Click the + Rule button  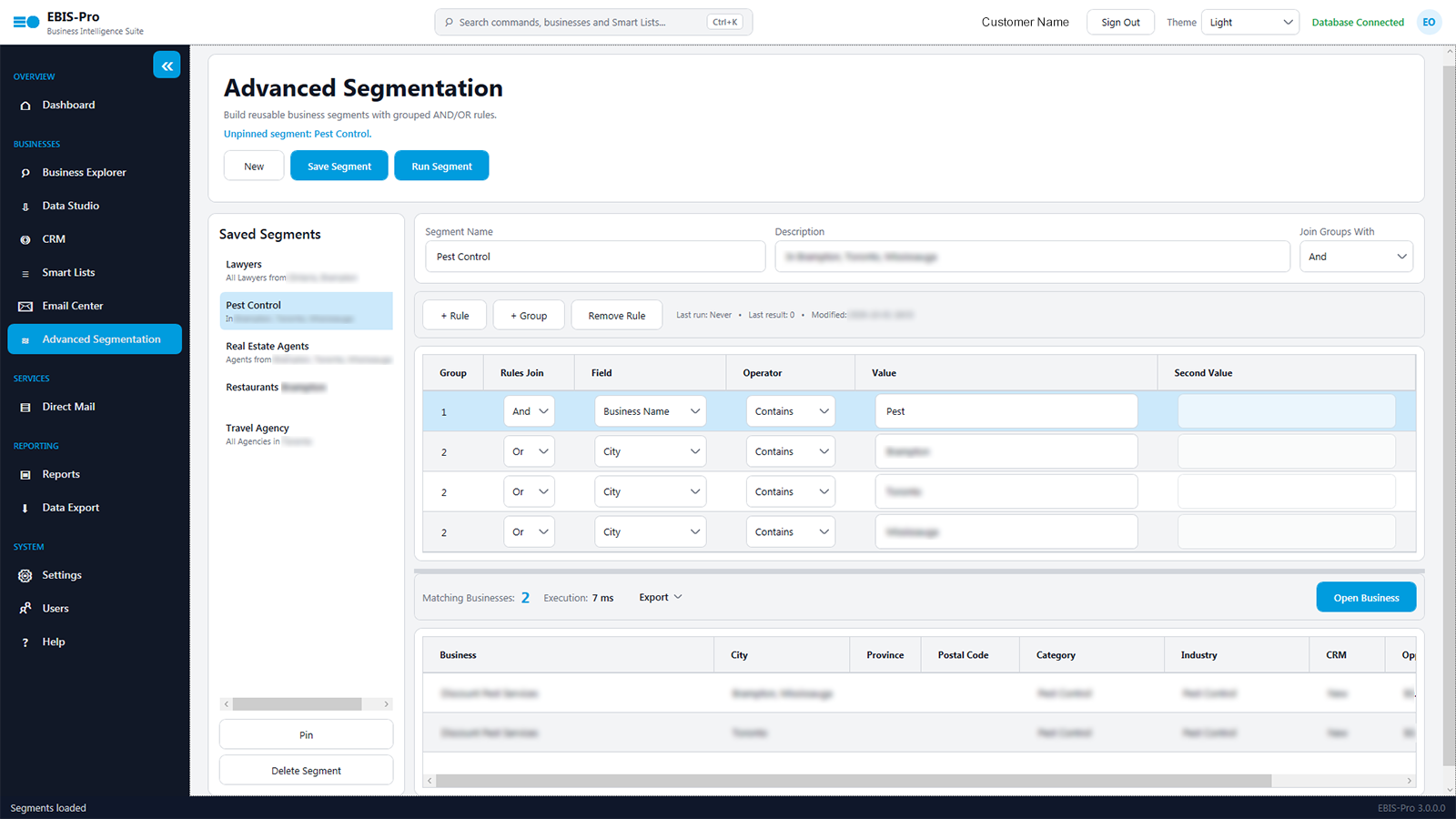click(455, 315)
